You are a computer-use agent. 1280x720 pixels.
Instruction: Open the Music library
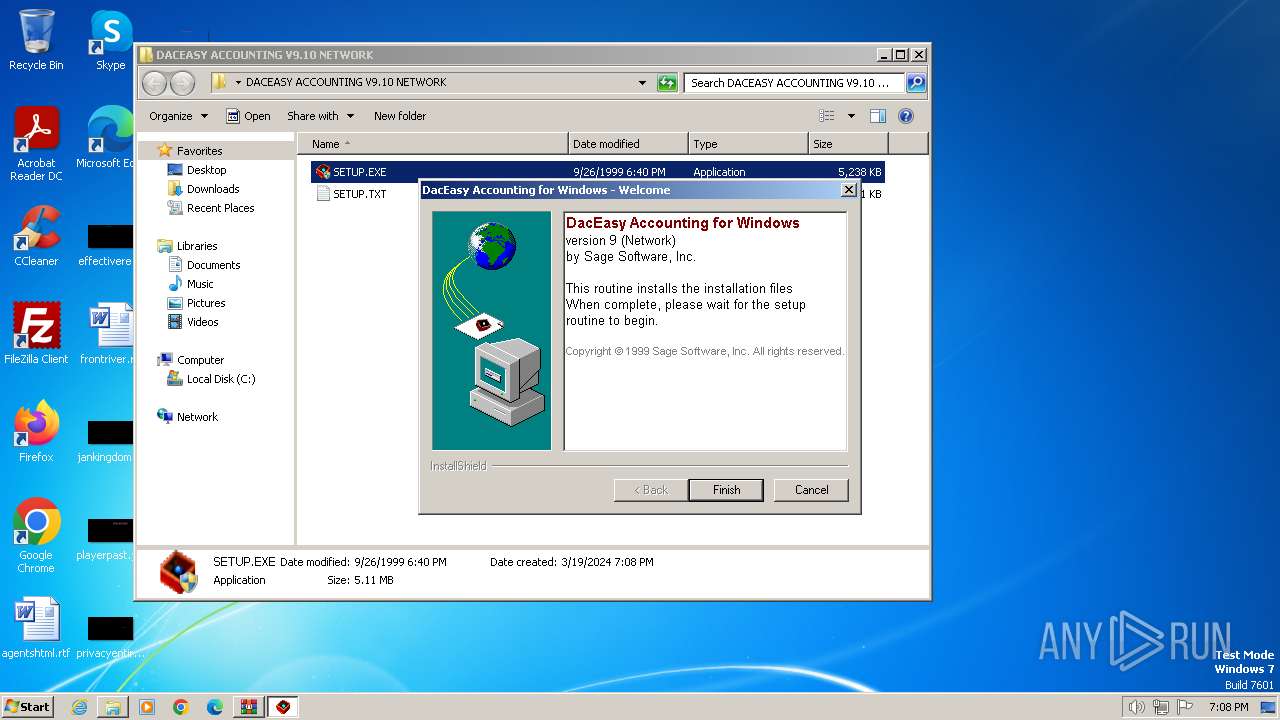coord(200,284)
